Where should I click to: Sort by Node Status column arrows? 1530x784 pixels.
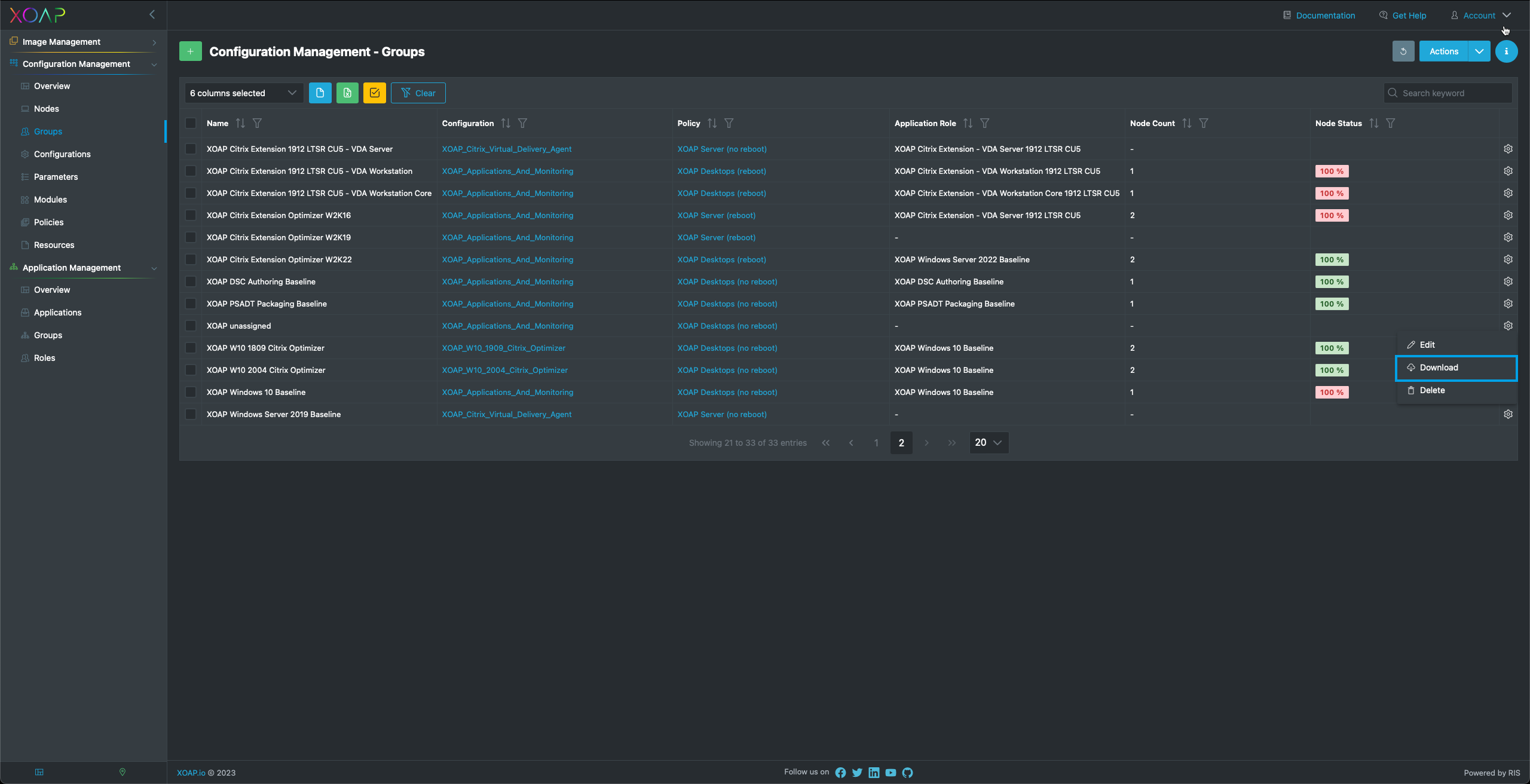pos(1373,123)
